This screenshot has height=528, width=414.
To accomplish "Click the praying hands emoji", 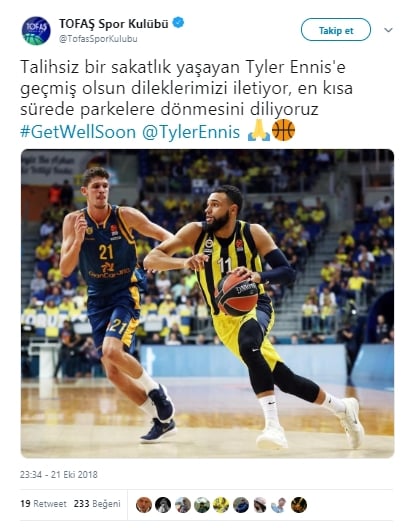I will [258, 130].
